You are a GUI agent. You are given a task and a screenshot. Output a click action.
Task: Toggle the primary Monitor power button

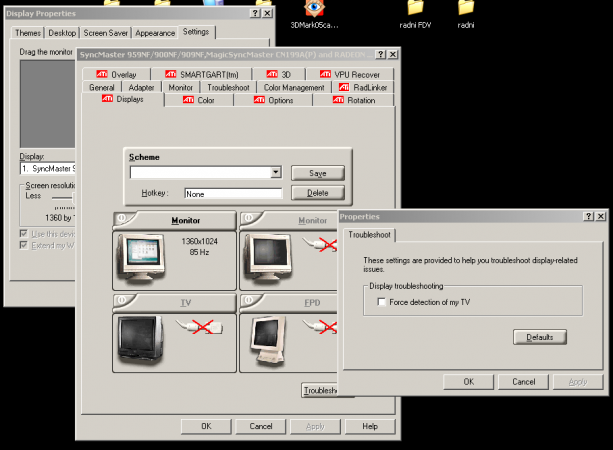tap(122, 218)
